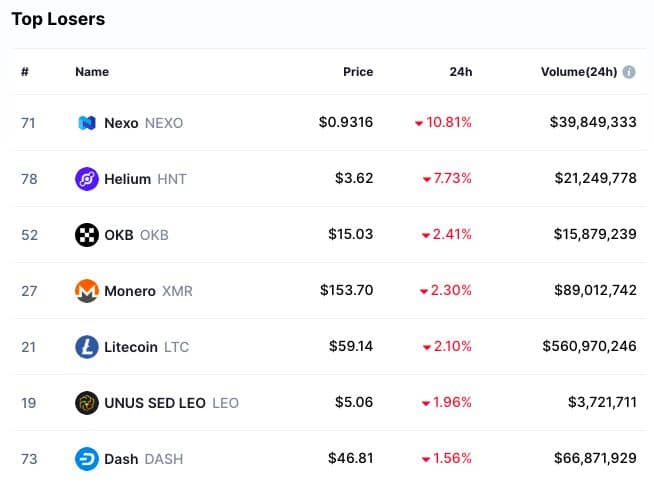
Task: Click the Nexo coin logo icon
Action: coord(87,123)
